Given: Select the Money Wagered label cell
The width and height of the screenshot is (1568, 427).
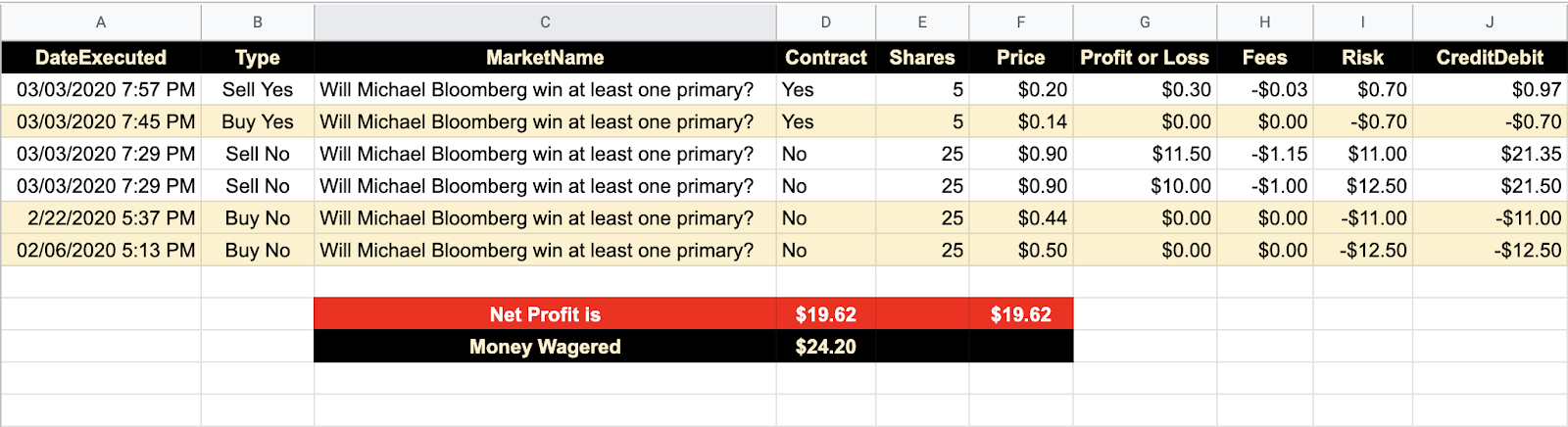Looking at the screenshot, I should pos(545,347).
